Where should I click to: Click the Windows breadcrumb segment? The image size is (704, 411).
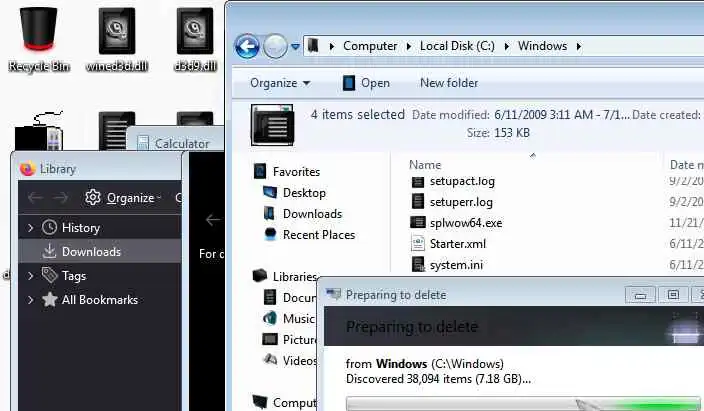[x=542, y=46]
